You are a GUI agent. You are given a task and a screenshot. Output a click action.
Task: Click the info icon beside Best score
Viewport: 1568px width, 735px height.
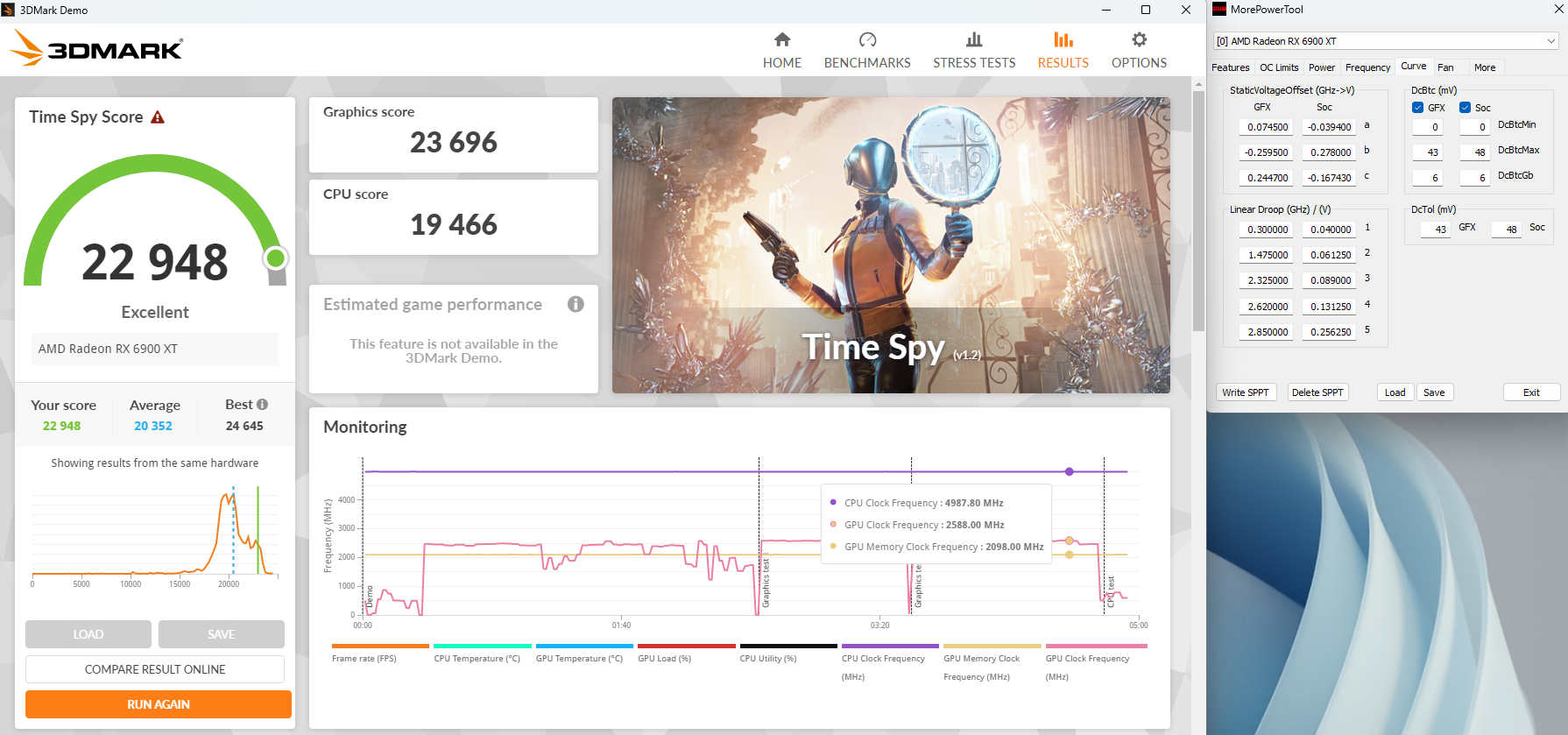262,404
